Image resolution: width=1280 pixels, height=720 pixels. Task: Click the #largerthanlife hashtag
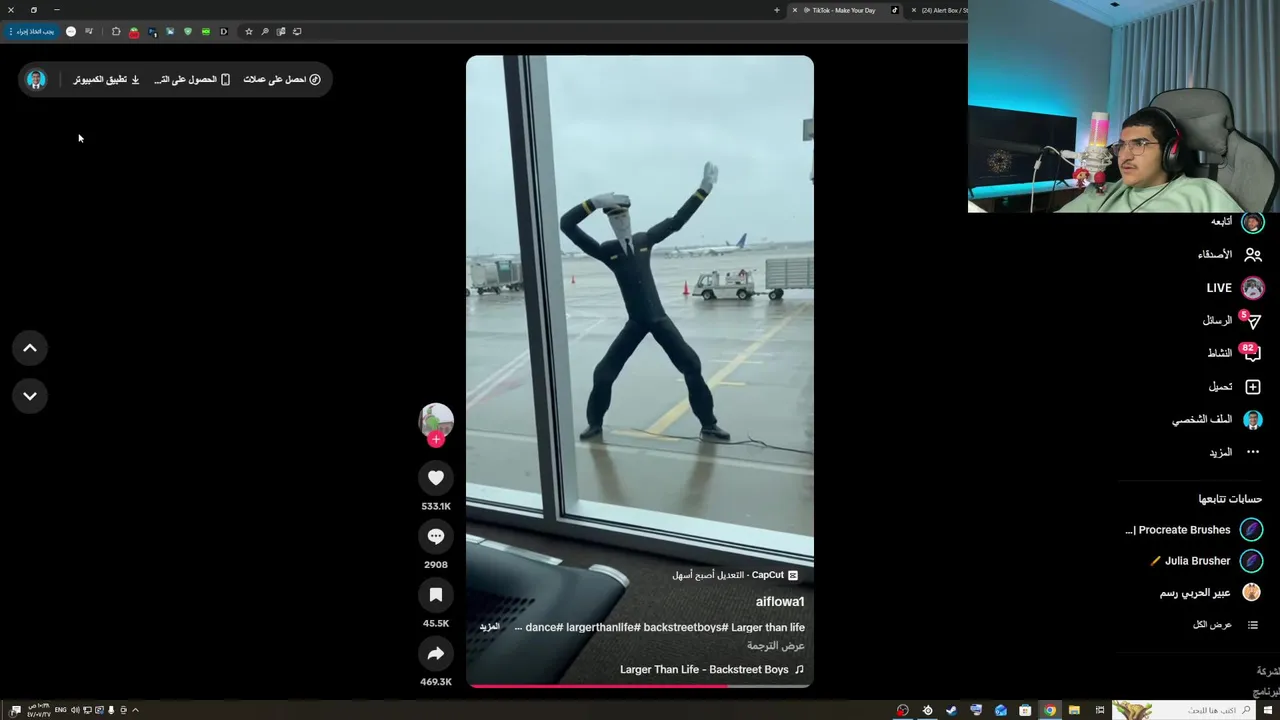[602, 627]
